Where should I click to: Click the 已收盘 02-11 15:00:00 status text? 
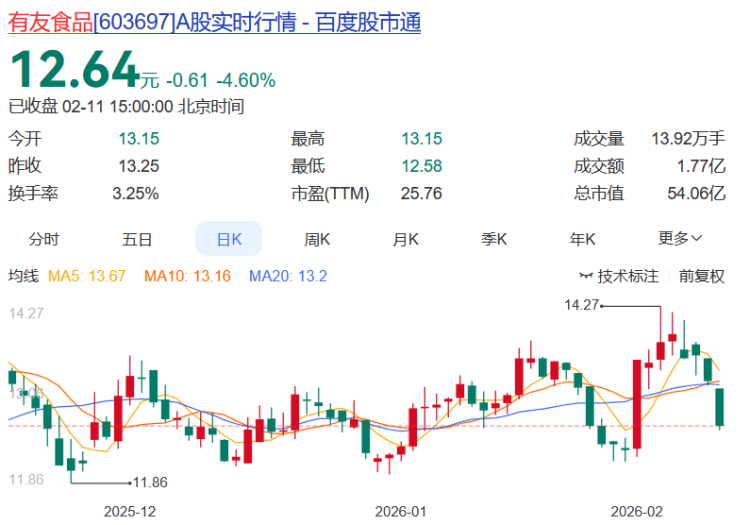tap(126, 106)
